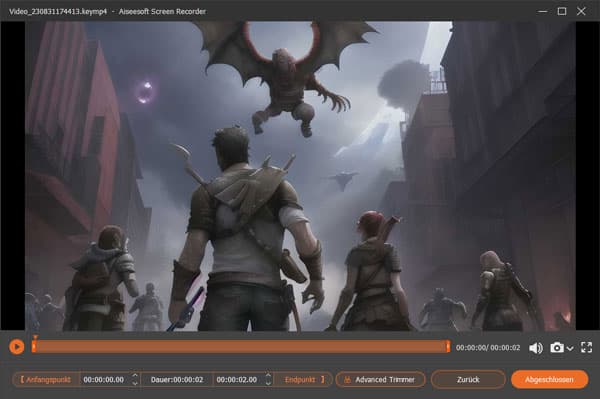600x399 pixels.
Task: Click the 00:00:00/ 00:00:02 time readout
Action: pyautogui.click(x=488, y=348)
